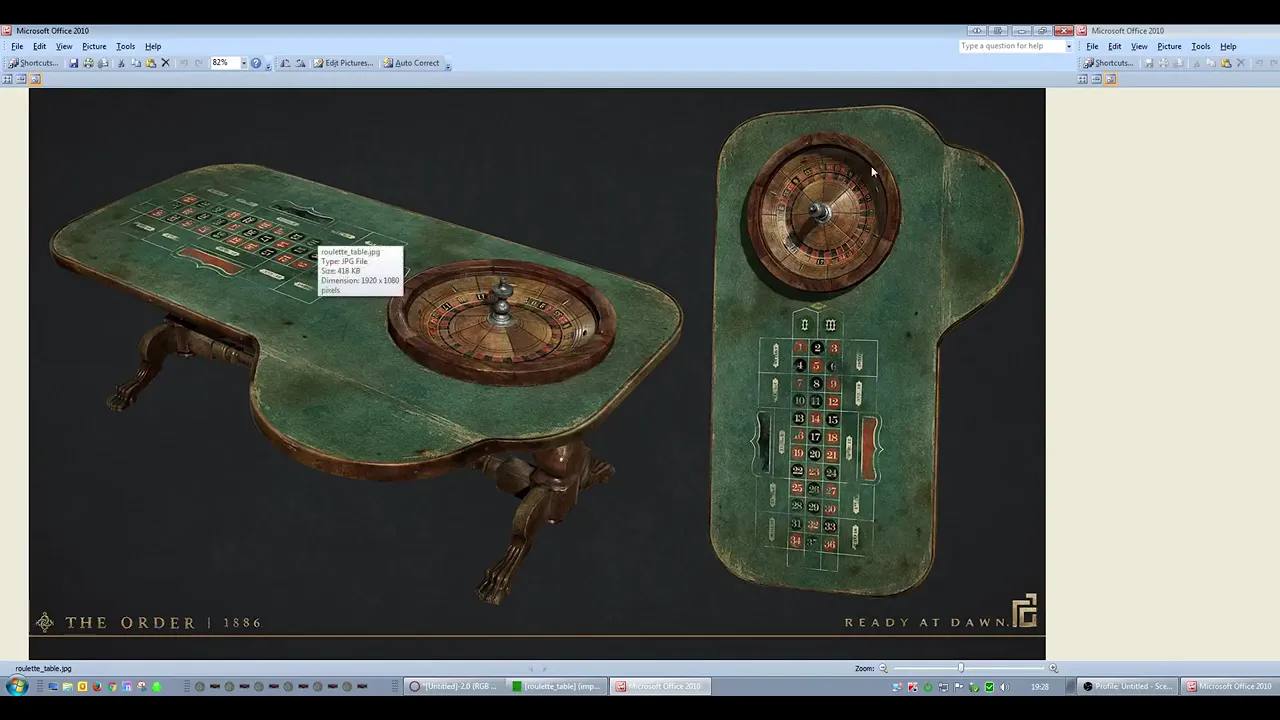Image resolution: width=1280 pixels, height=720 pixels.
Task: Click the Rotate Left icon in the main toolbar
Action: tap(285, 63)
